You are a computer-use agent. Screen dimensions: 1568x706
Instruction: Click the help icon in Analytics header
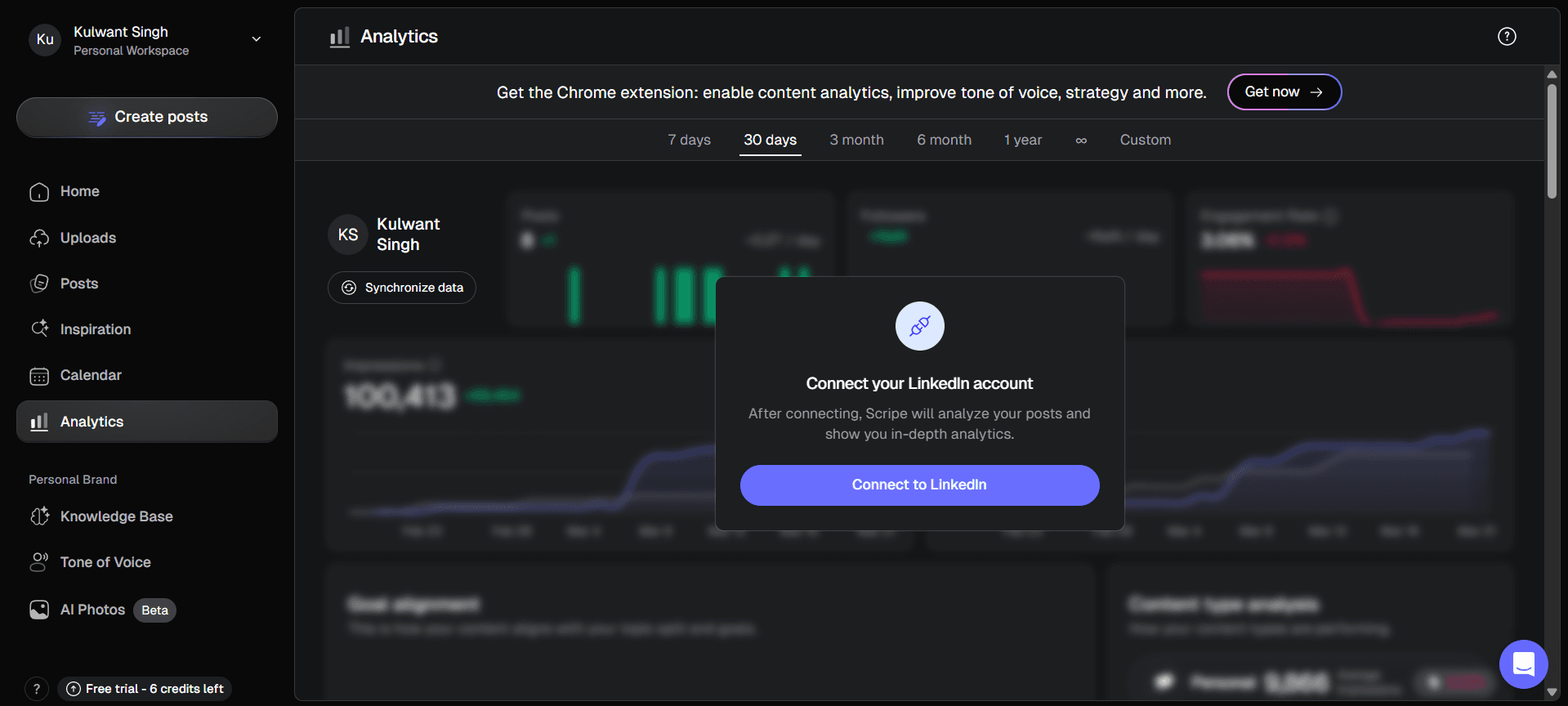1507,37
